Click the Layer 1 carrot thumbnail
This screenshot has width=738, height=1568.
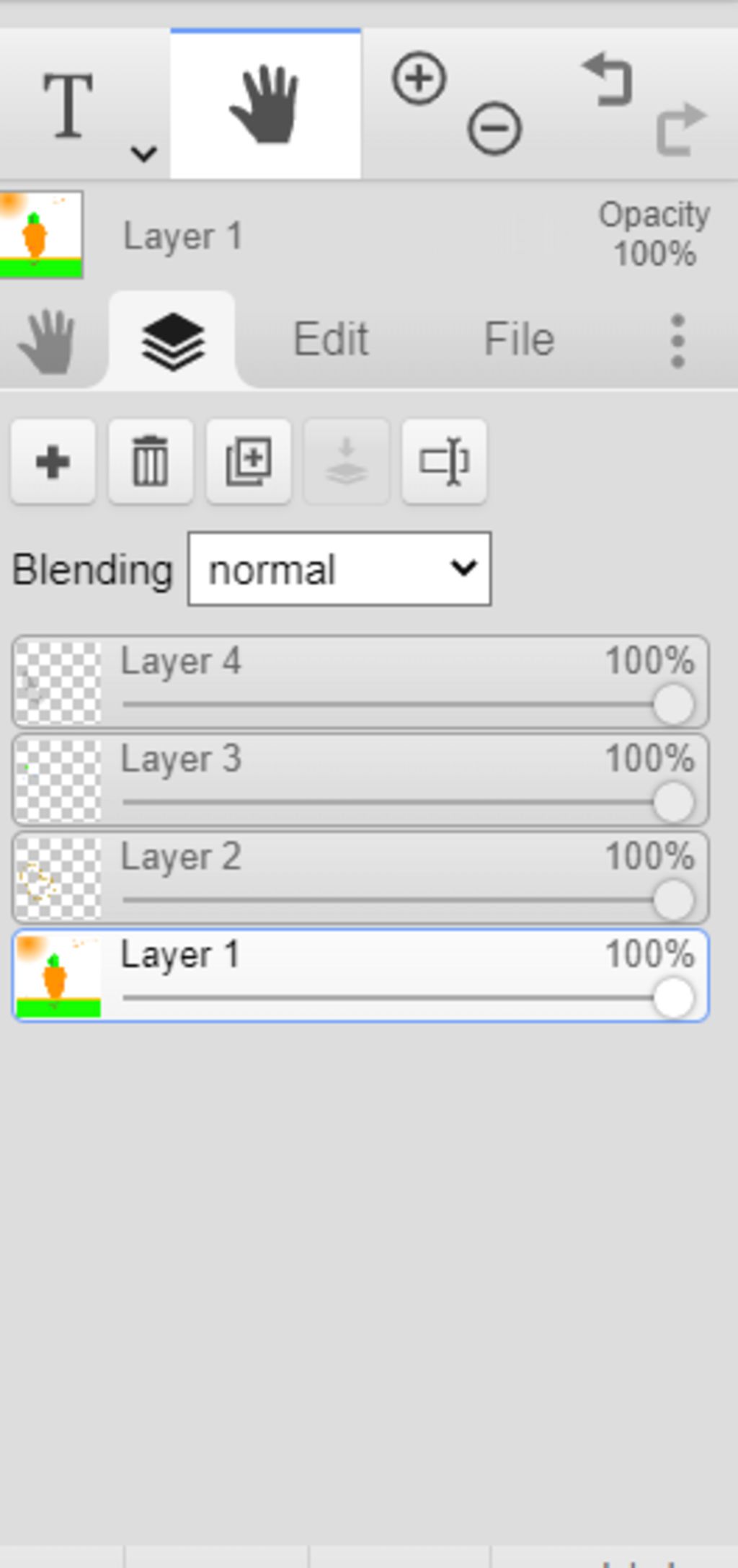coord(58,976)
